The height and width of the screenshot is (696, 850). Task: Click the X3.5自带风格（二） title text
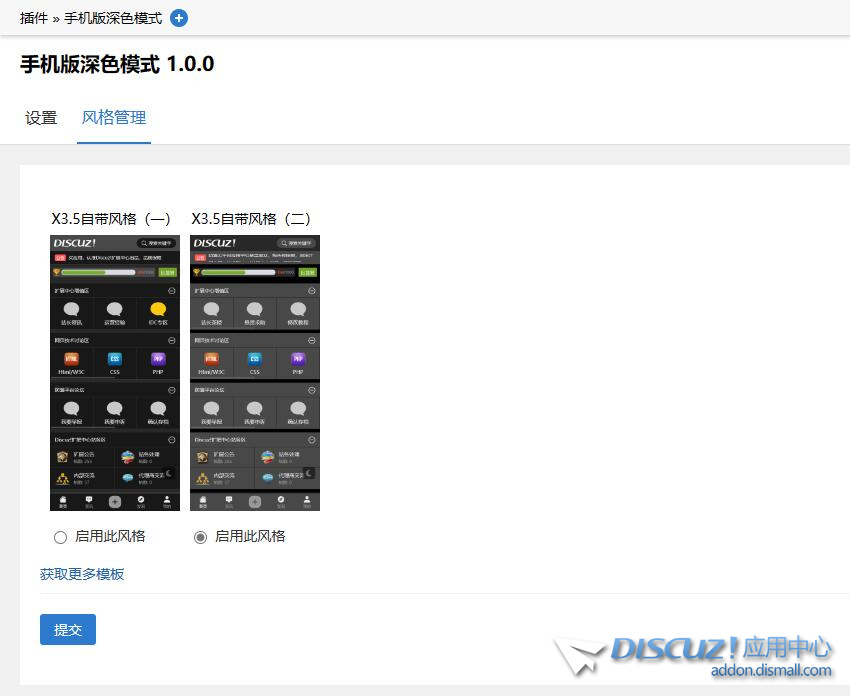coord(251,219)
